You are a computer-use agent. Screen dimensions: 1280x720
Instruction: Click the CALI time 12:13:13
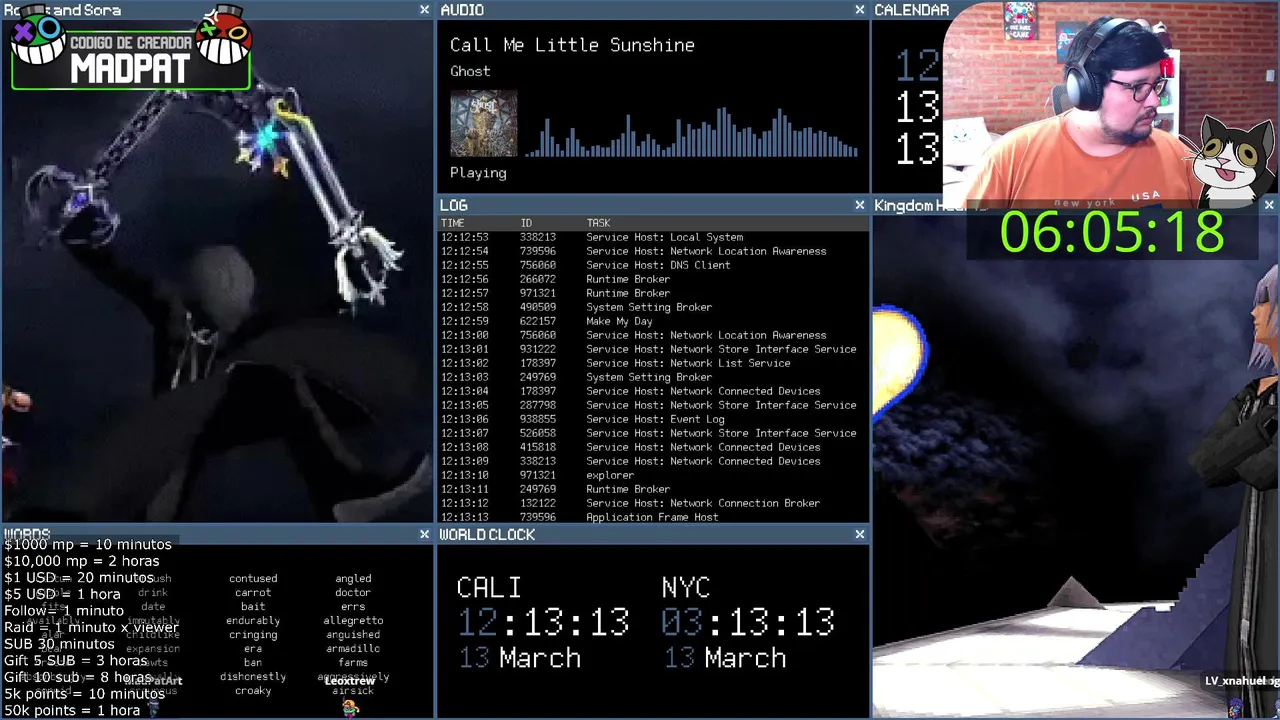point(543,622)
